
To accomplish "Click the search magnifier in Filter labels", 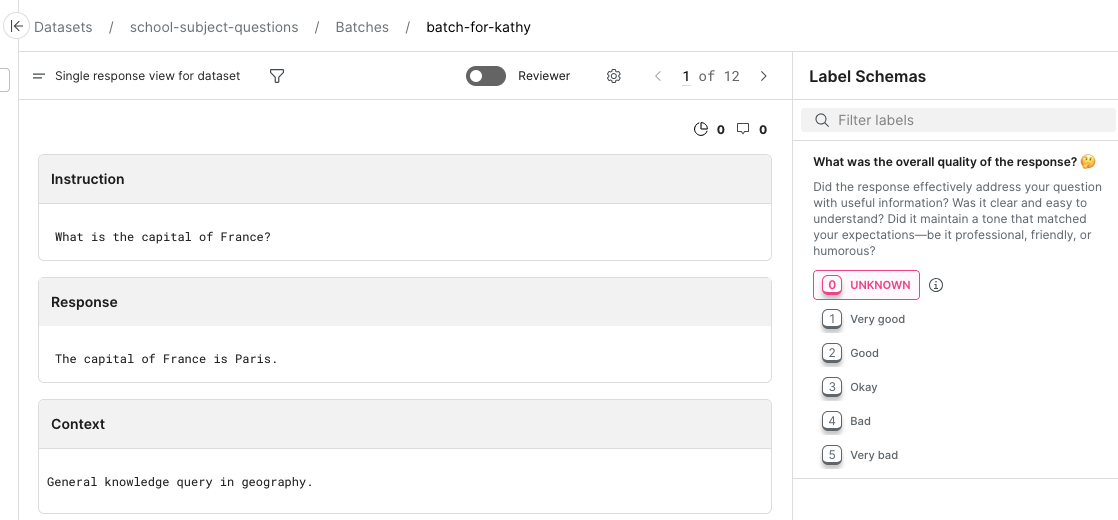I will point(821,120).
